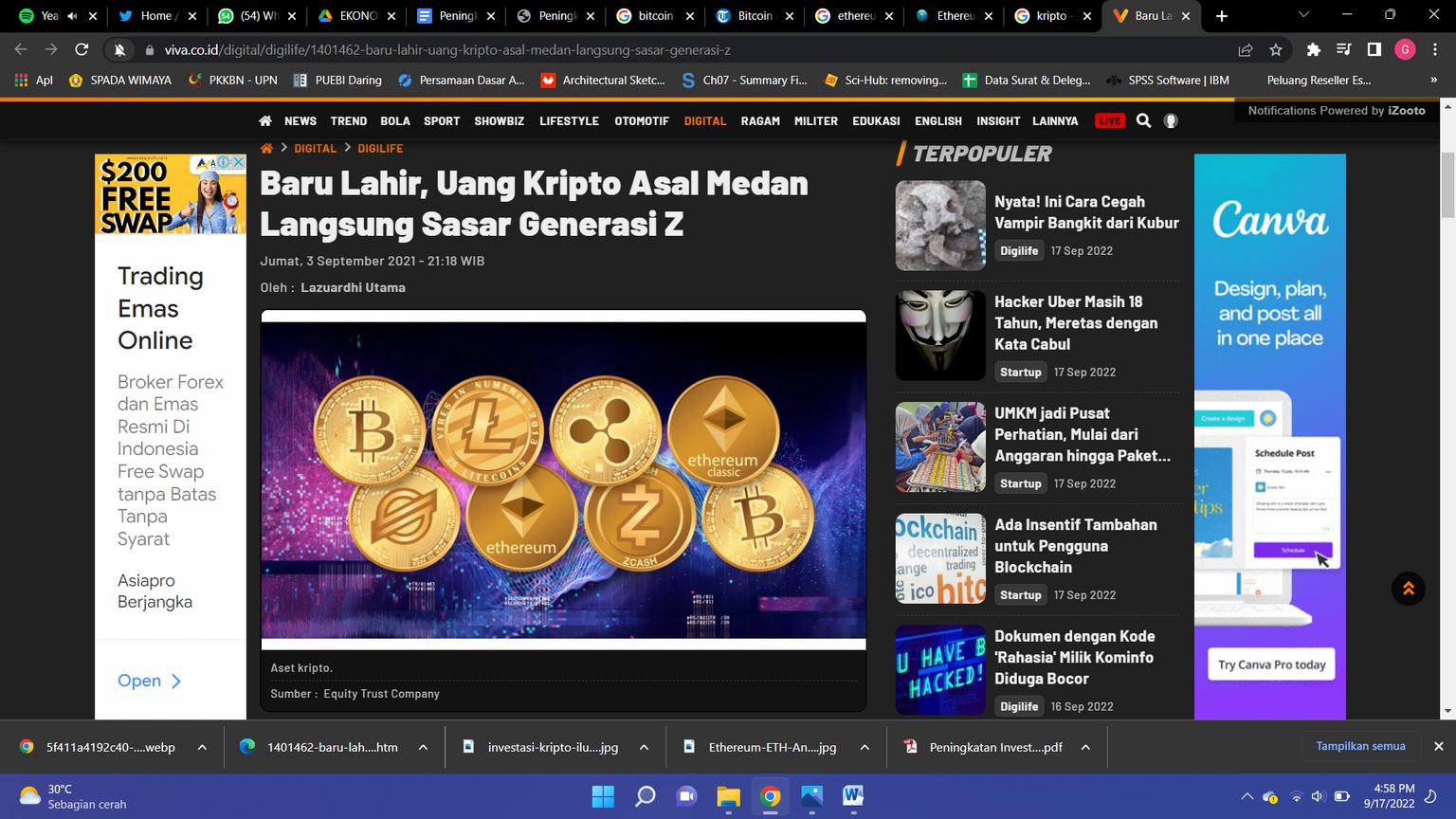Open article Hacker Uber Masih 18 Tahun
The height and width of the screenshot is (819, 1456).
(x=1076, y=322)
